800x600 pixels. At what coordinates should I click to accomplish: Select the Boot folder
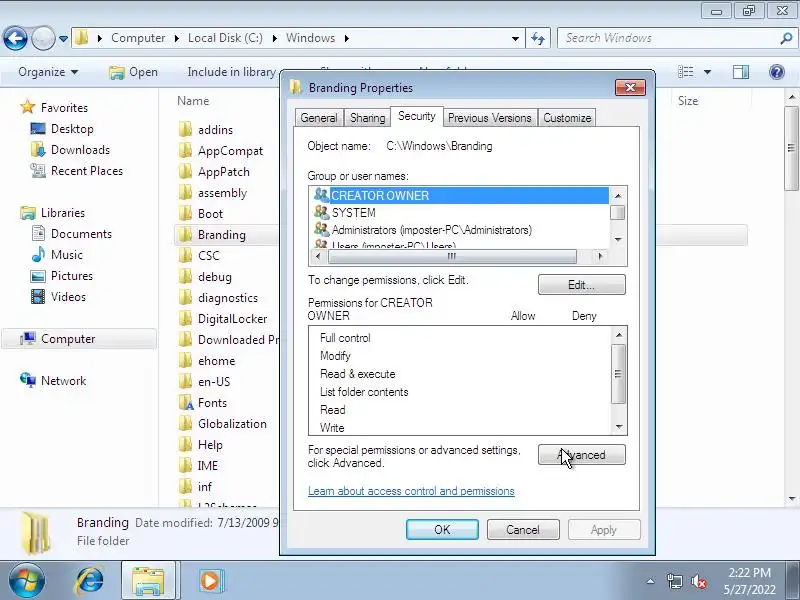coord(201,214)
